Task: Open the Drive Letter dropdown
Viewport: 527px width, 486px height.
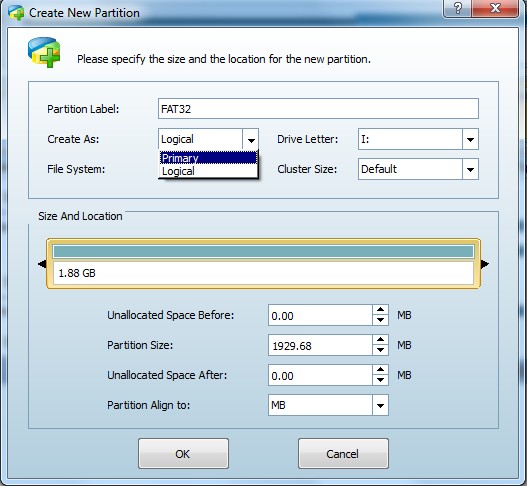Action: tap(470, 139)
